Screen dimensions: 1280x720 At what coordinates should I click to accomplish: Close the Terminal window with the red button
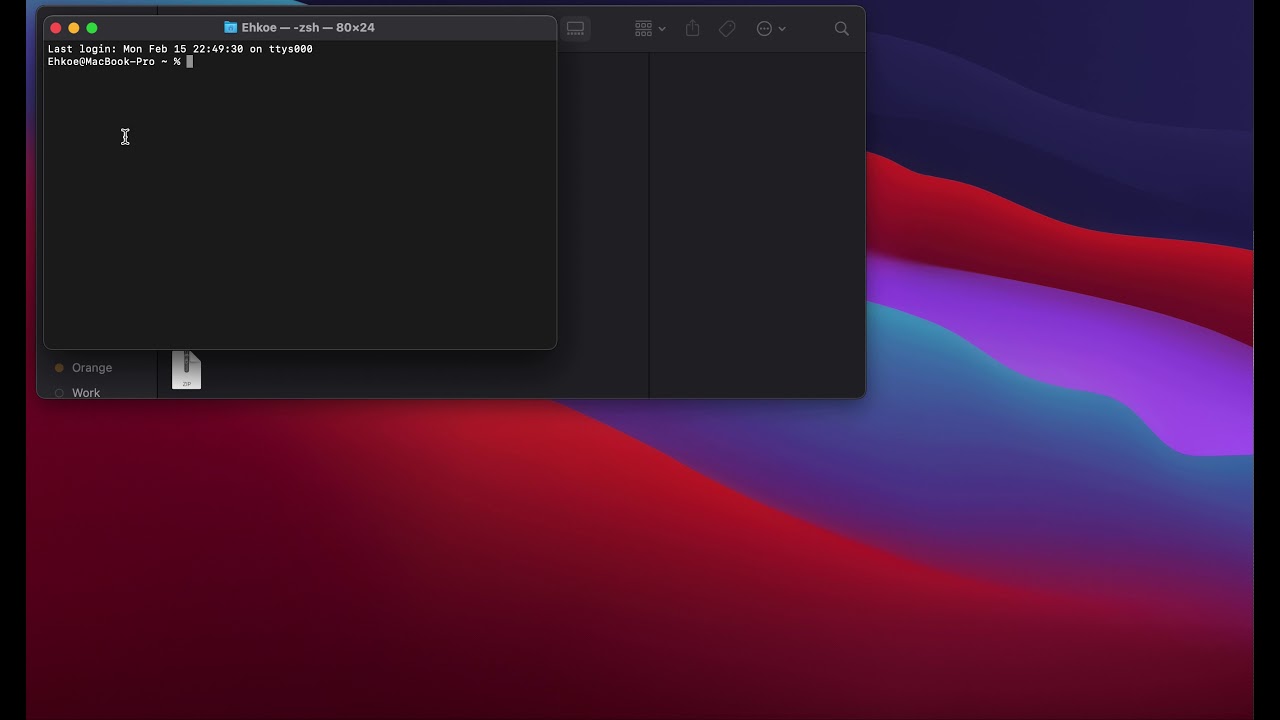click(56, 28)
